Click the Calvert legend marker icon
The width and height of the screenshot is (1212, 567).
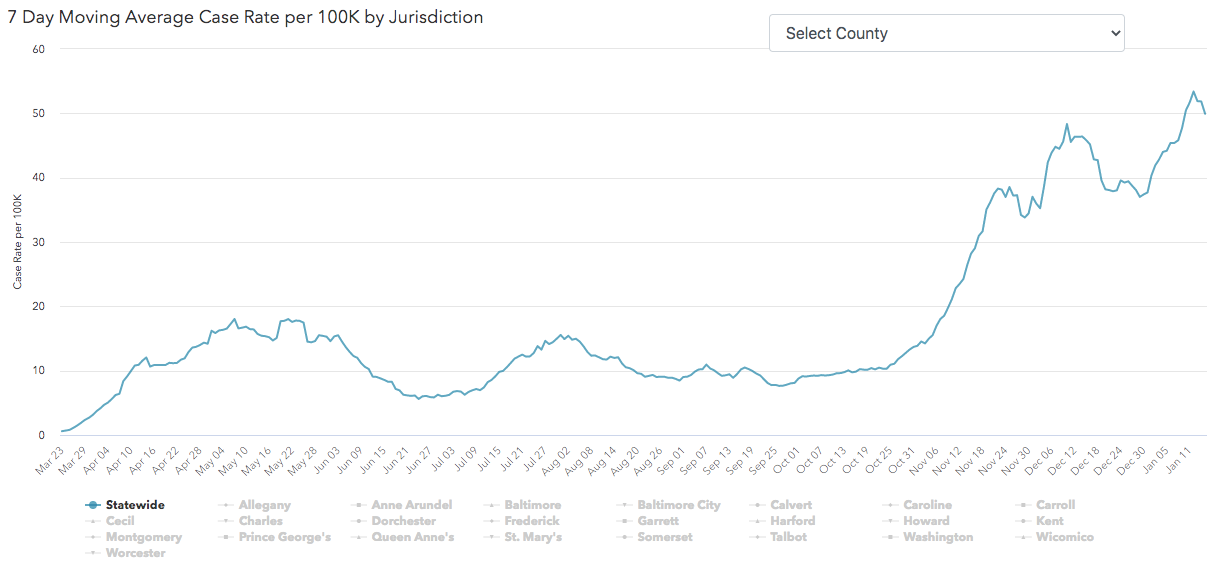tap(758, 505)
